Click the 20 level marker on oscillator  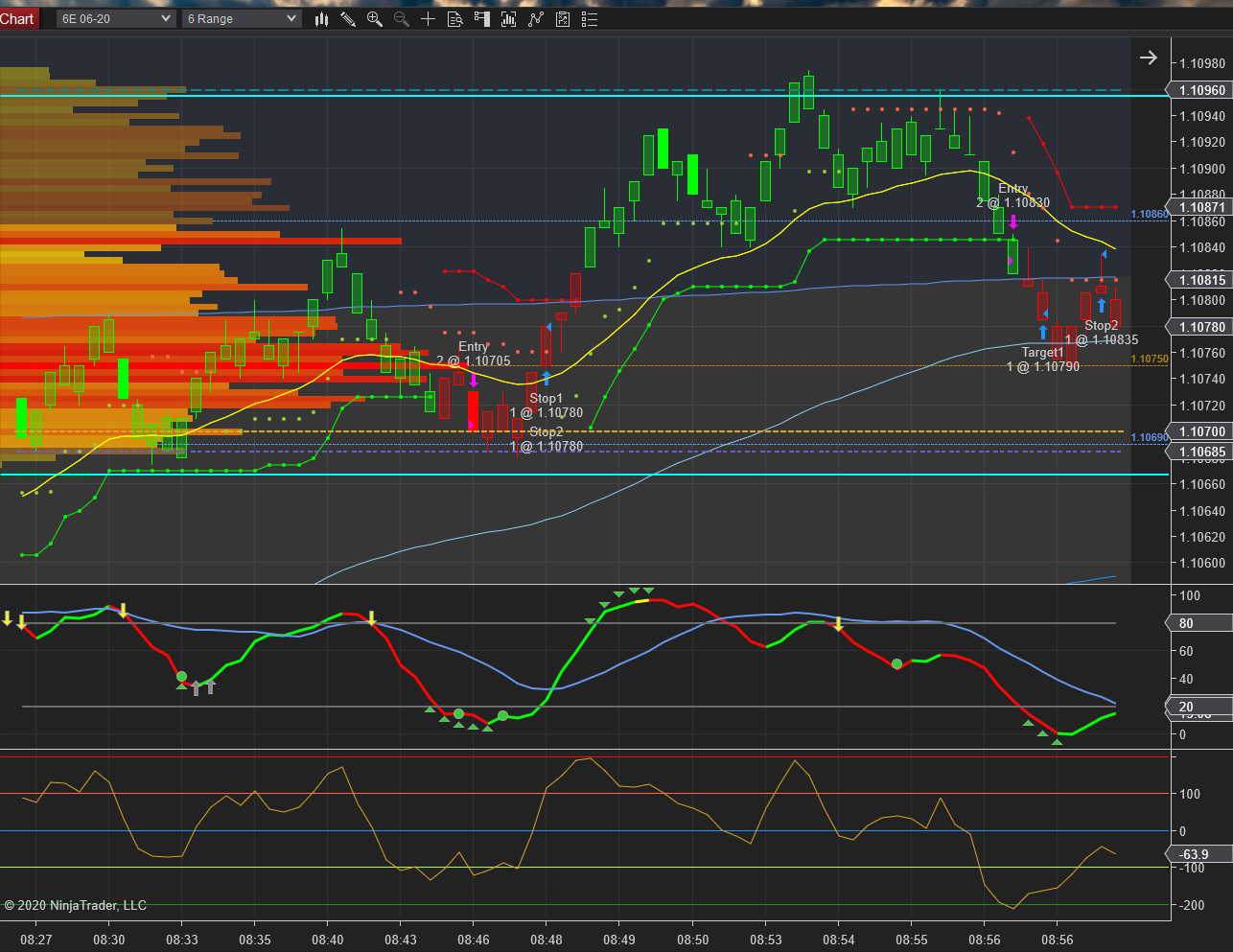pos(1200,707)
